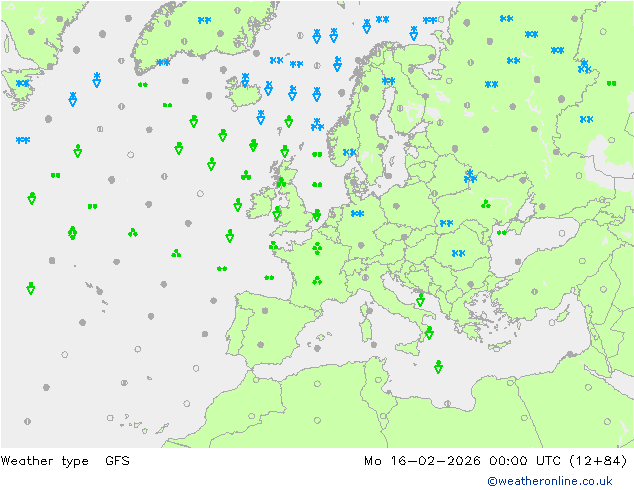
Task: Select the green rain symbol over Ukraine
Action: pyautogui.click(x=486, y=204)
